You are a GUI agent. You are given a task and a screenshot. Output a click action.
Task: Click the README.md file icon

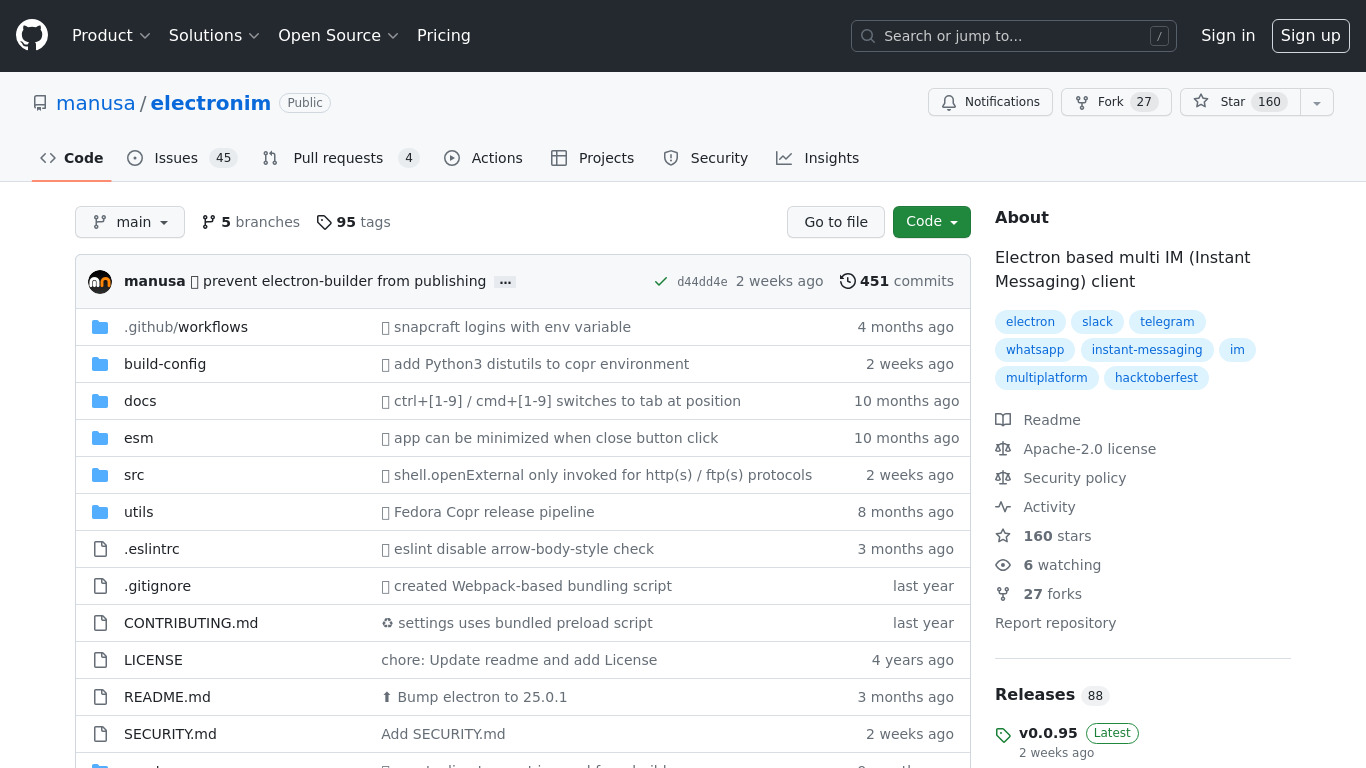click(x=100, y=697)
